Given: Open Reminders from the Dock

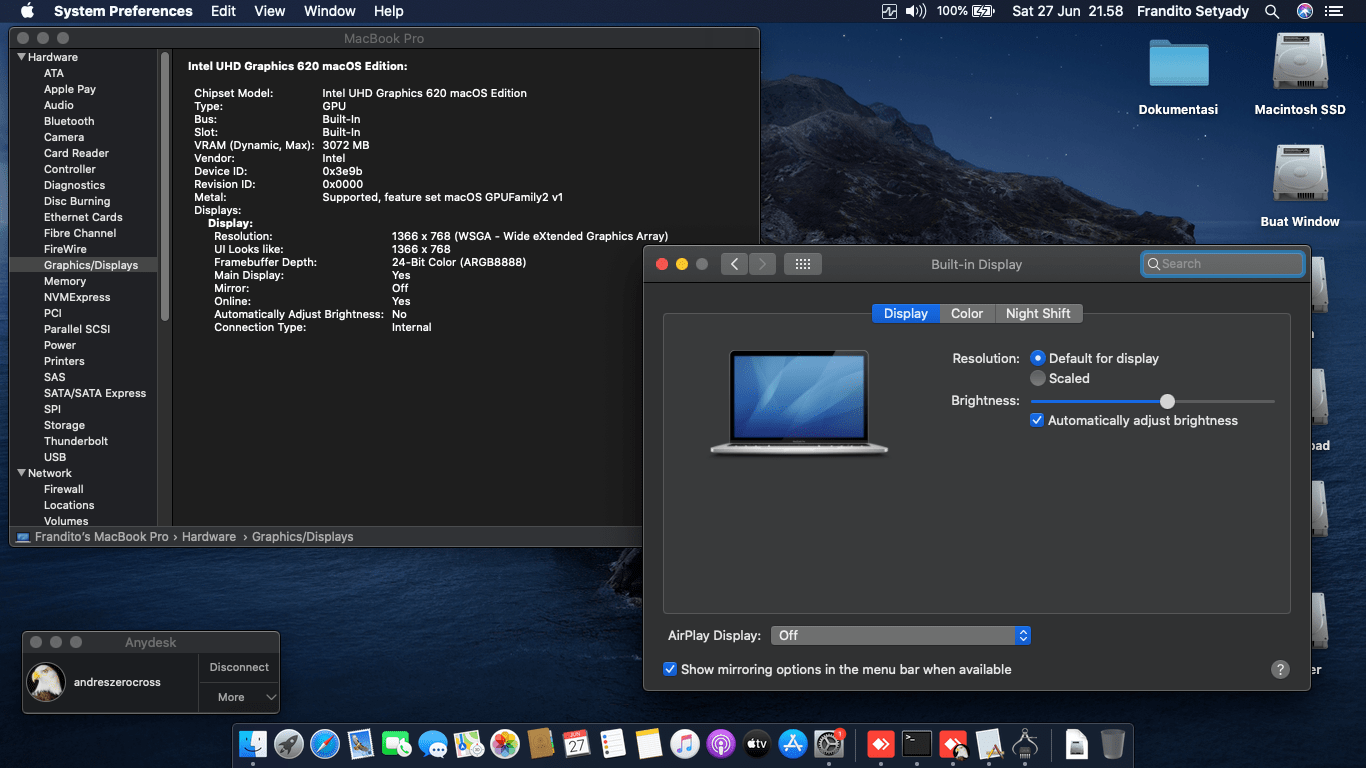Looking at the screenshot, I should (613, 744).
